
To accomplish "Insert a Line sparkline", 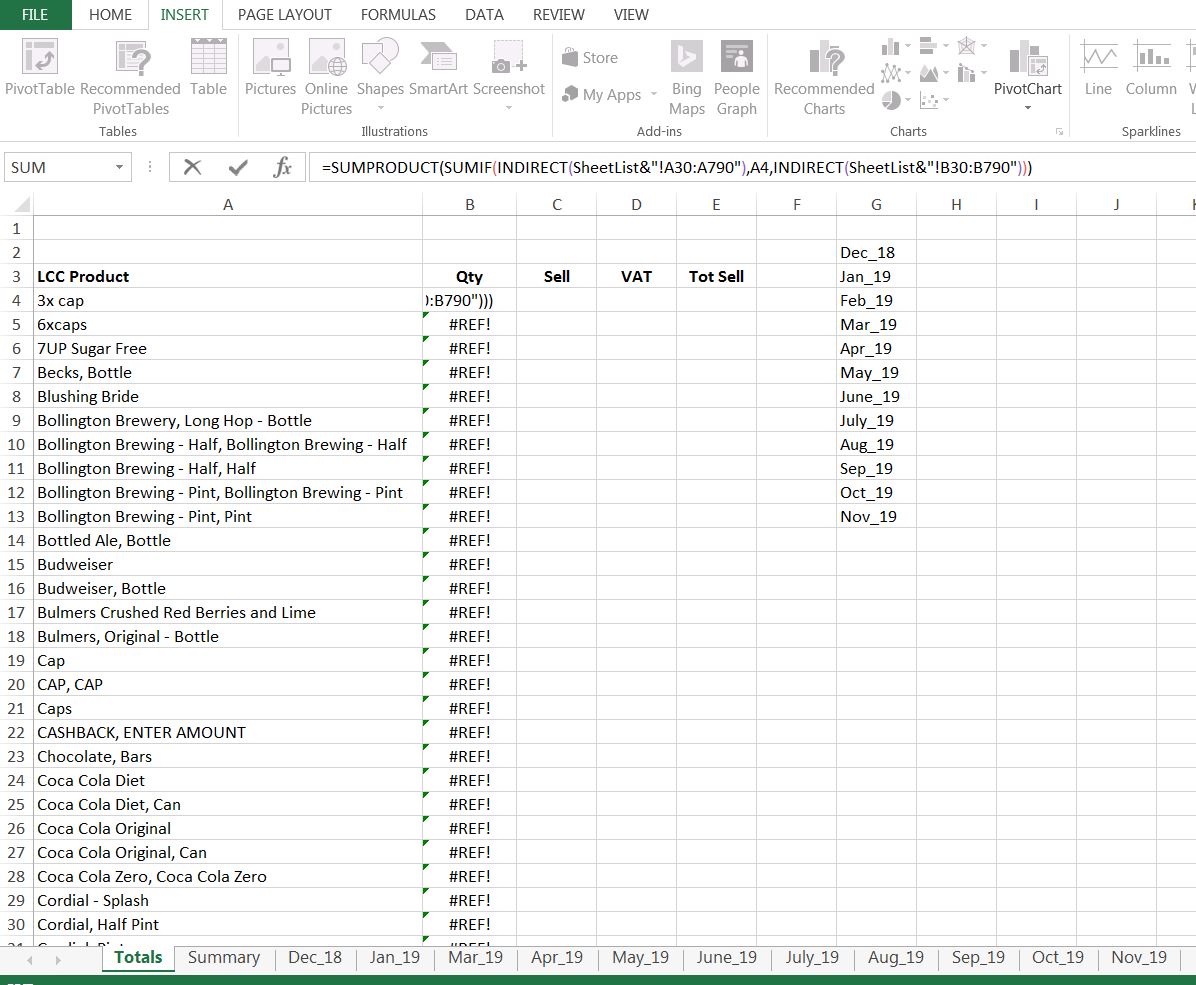I will [1098, 69].
